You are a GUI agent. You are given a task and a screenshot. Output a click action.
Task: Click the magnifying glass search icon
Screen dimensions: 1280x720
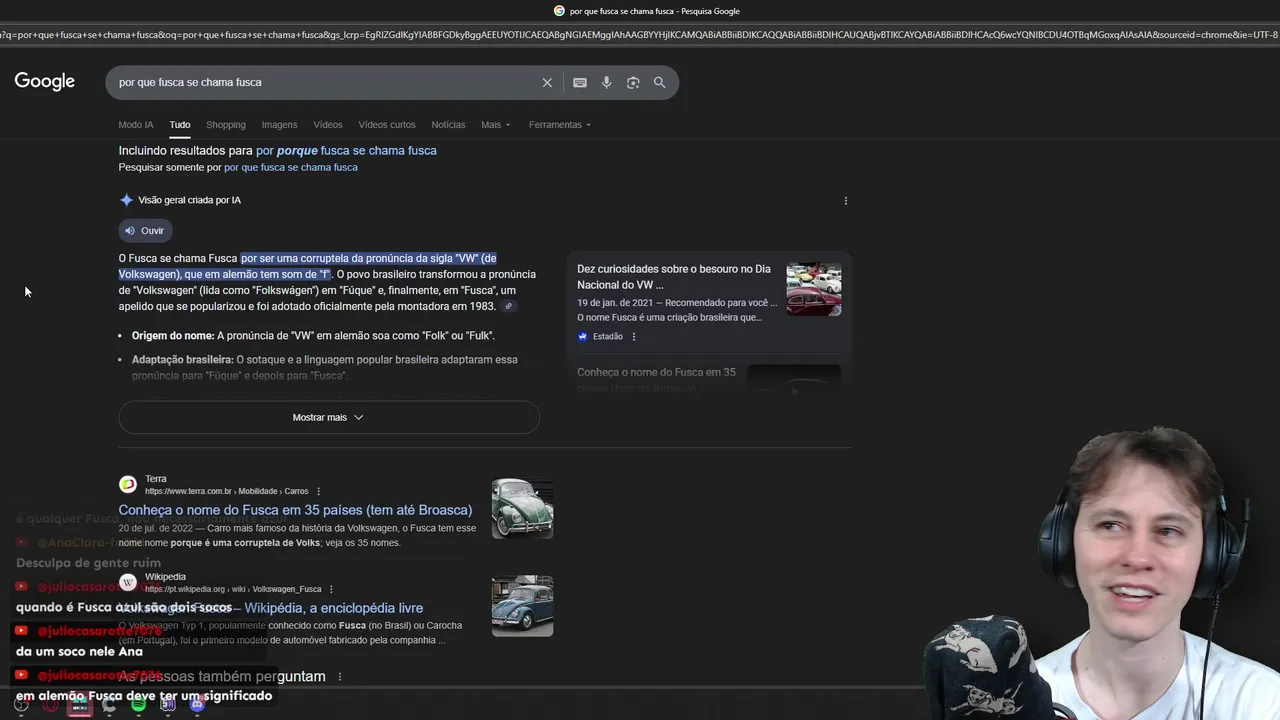659,82
